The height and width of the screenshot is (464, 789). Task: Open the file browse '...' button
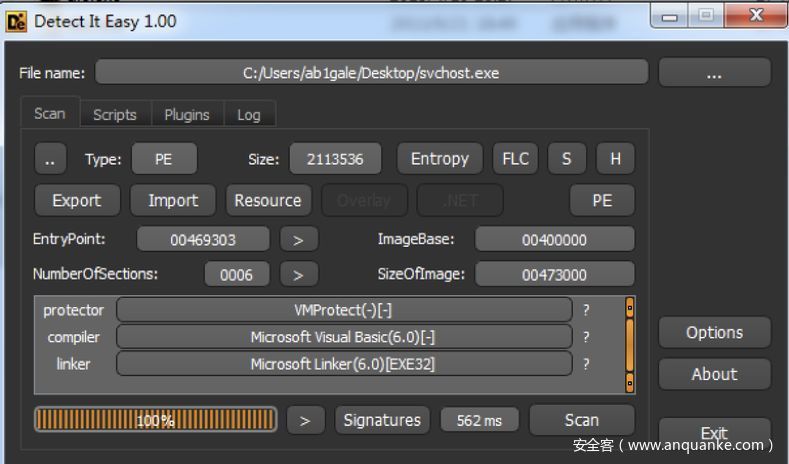coord(714,73)
